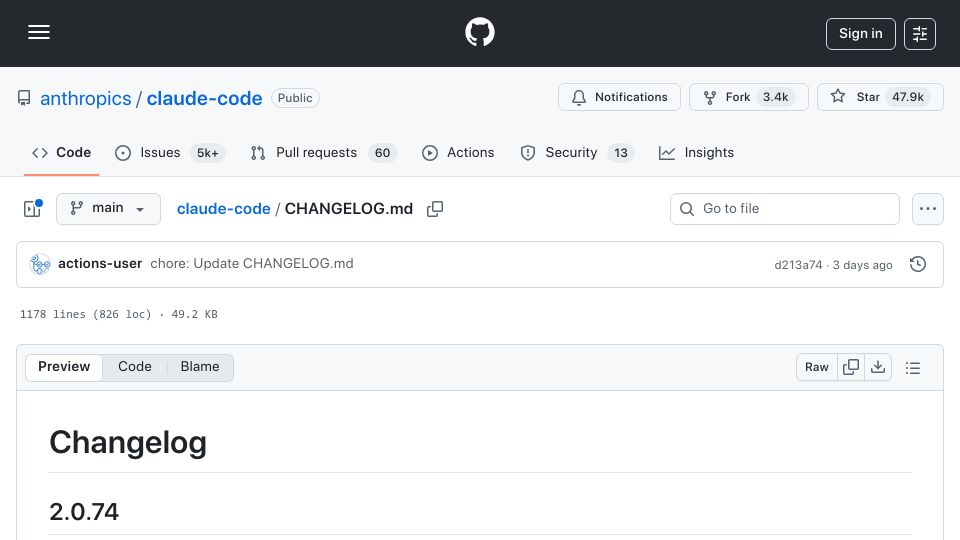Expand the file tree side panel

[x=32, y=209]
